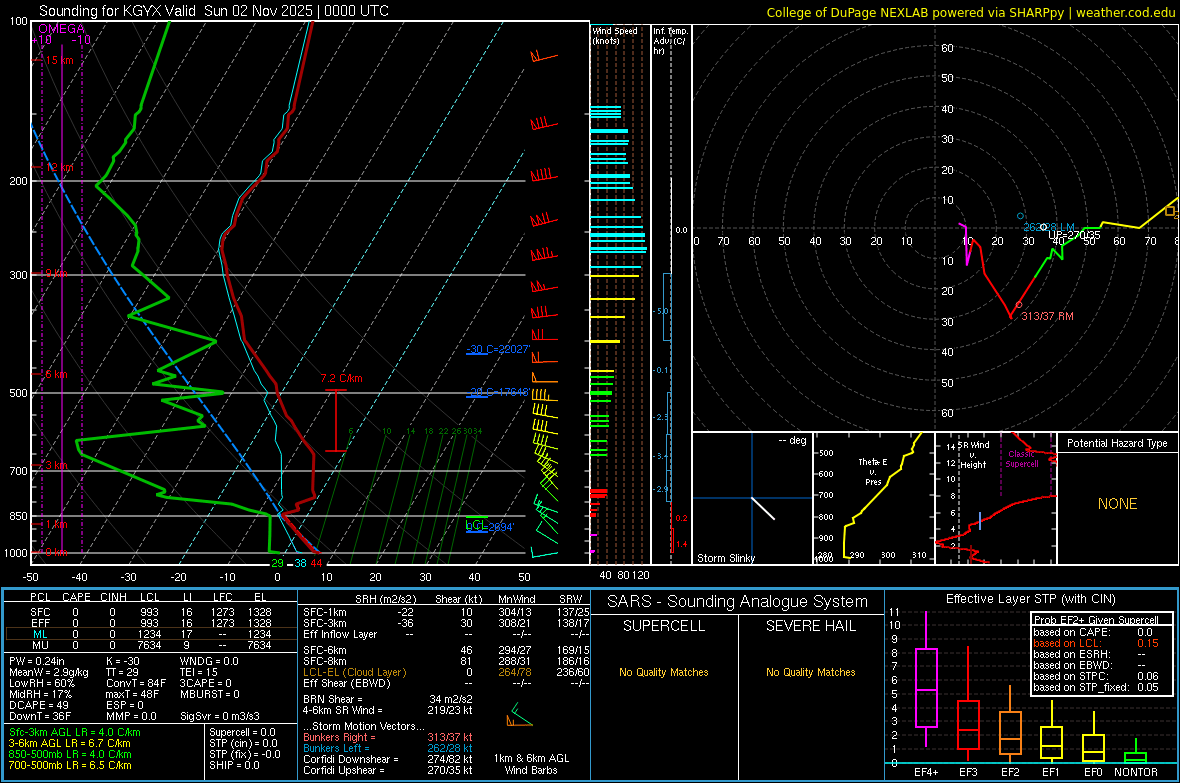Click the Corfidi Downshear = 274/82 kt line

click(388, 759)
